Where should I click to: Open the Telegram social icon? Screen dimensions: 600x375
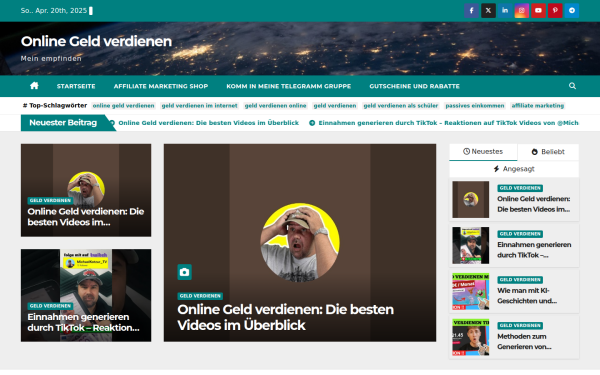click(x=572, y=11)
